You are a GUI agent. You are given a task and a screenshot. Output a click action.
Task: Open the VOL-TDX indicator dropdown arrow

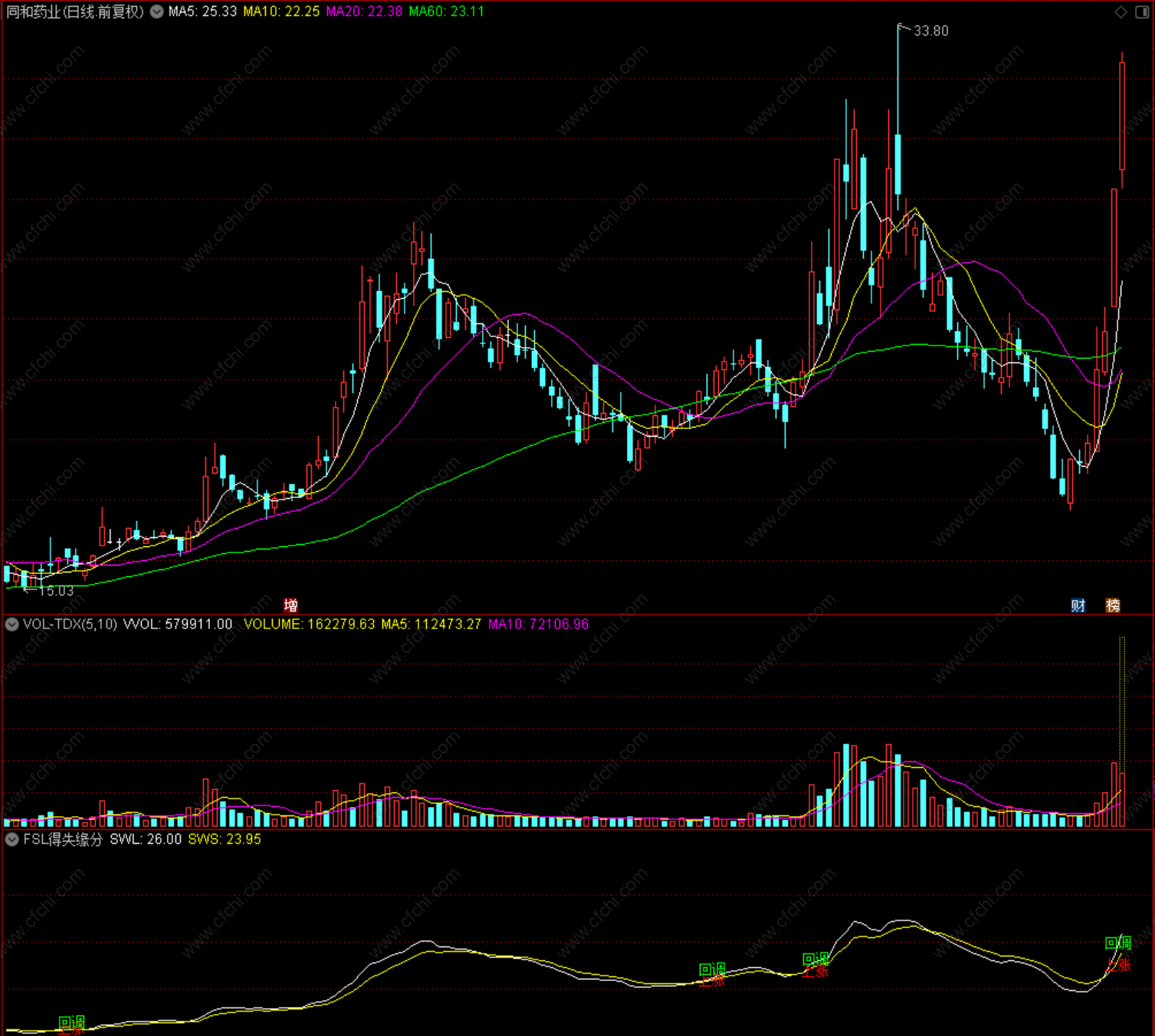[11, 625]
